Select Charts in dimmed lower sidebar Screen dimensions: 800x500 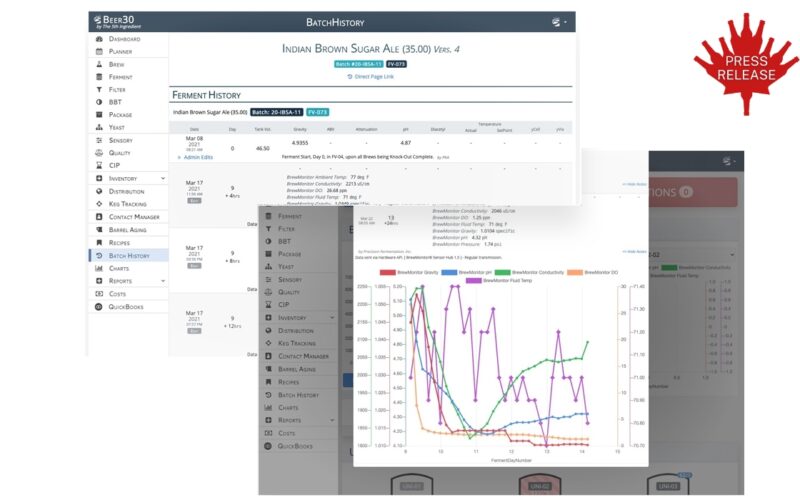coord(288,408)
